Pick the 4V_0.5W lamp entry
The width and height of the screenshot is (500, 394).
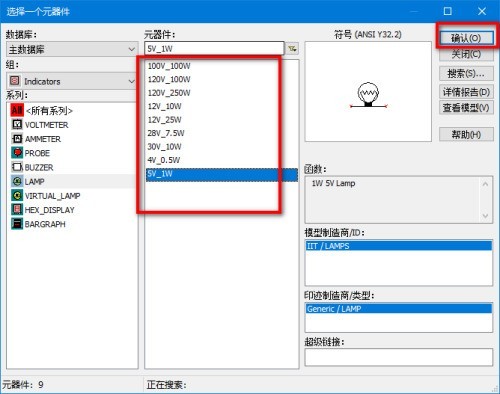coord(164,160)
